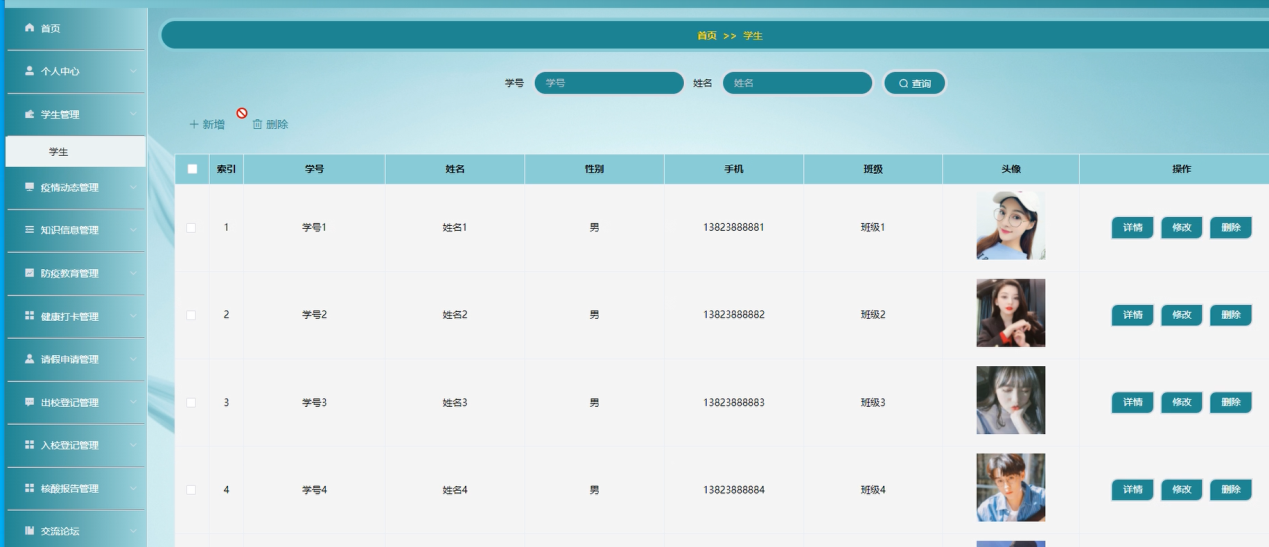The height and width of the screenshot is (547, 1269).
Task: Open the avatar photo of 姓名4
Action: click(1011, 488)
